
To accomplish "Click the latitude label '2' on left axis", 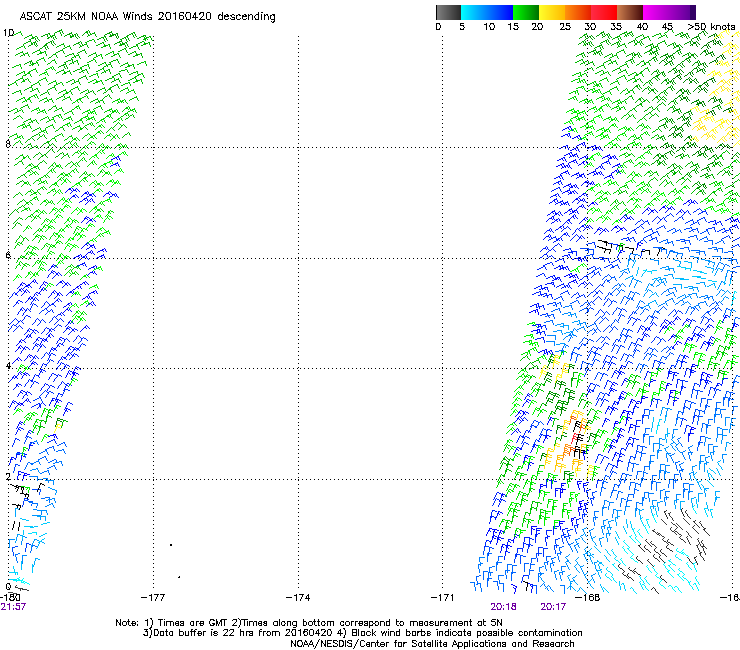I will [x=8, y=476].
